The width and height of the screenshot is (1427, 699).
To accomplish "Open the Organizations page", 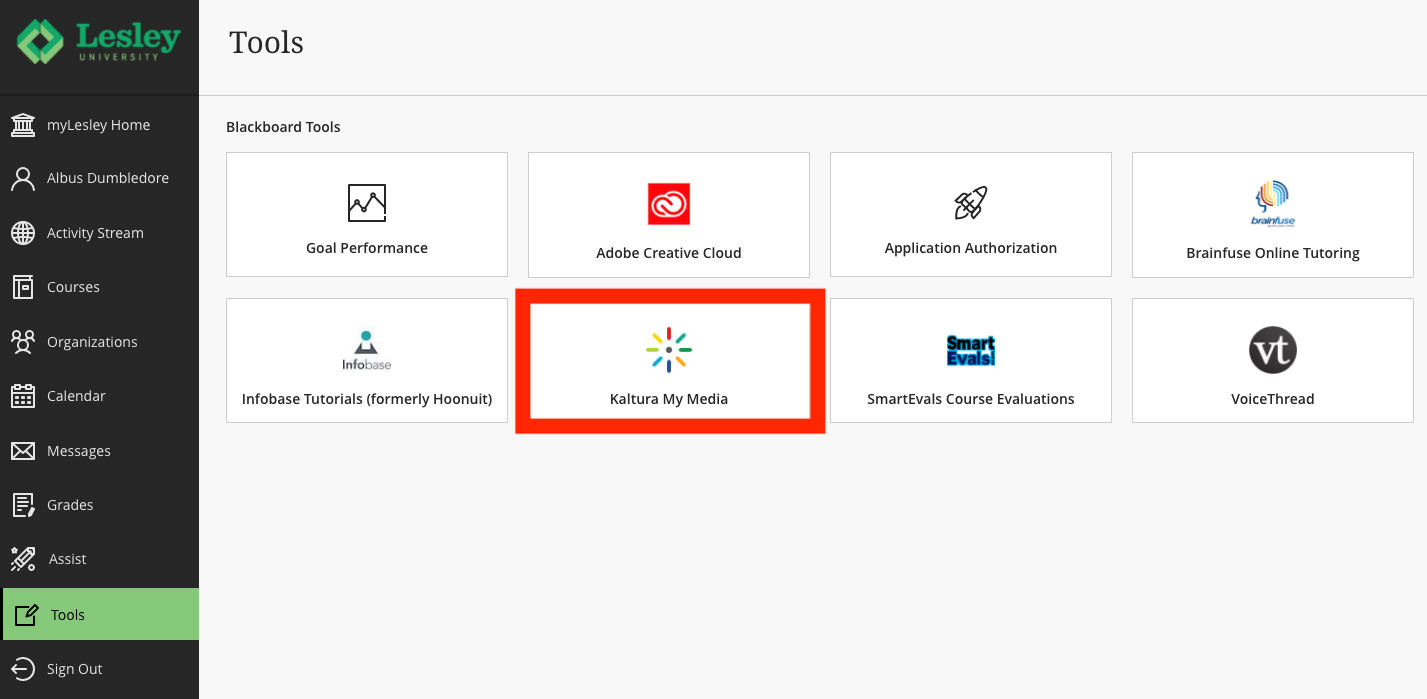I will tap(99, 342).
